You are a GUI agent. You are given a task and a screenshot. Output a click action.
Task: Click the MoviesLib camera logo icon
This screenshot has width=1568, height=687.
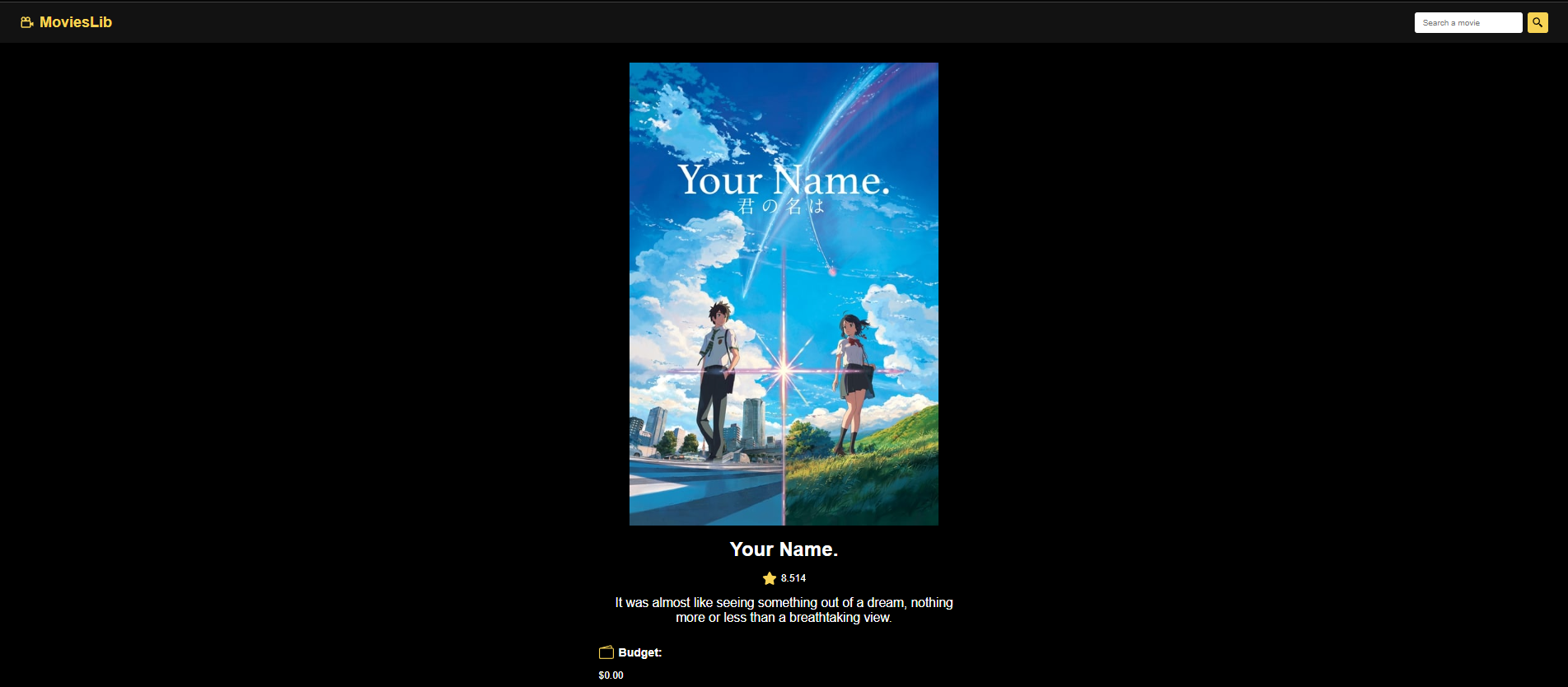27,22
